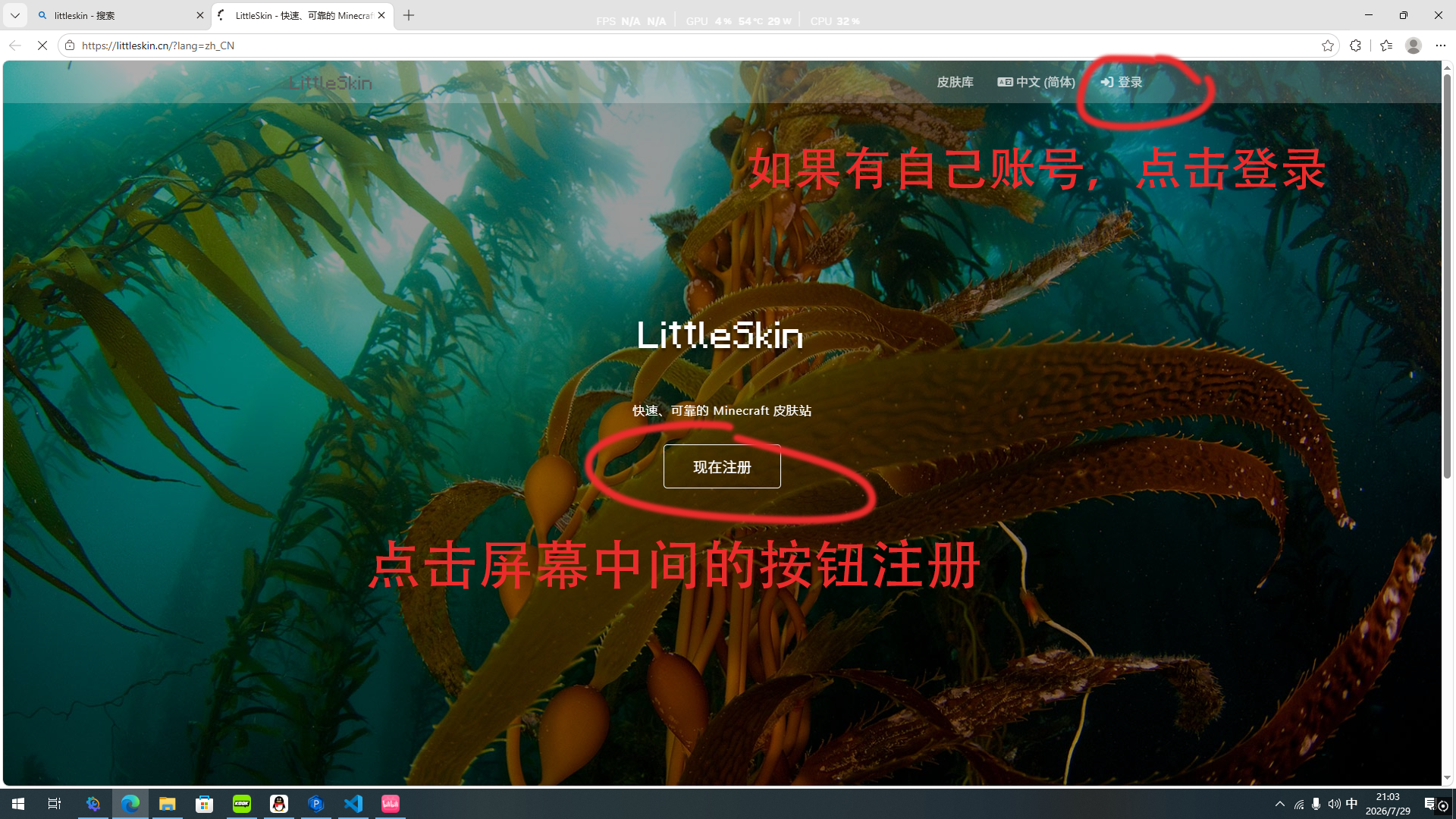Open a new browser tab
This screenshot has width=1456, height=819.
[x=409, y=15]
